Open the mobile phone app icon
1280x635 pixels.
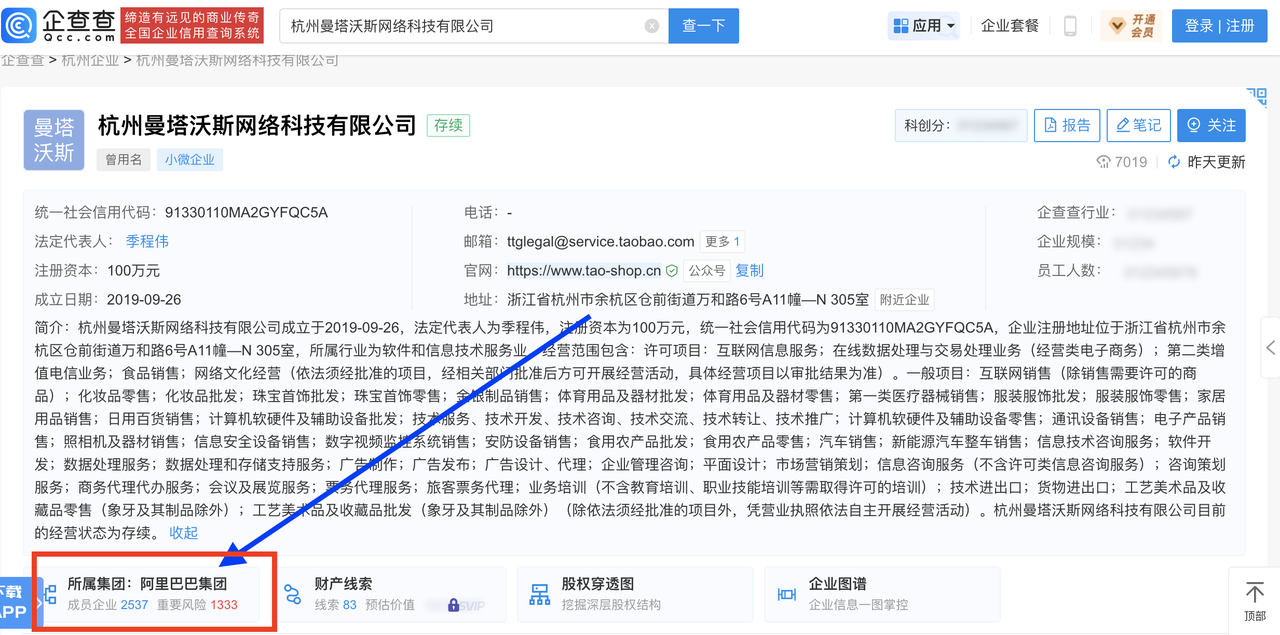point(1070,26)
